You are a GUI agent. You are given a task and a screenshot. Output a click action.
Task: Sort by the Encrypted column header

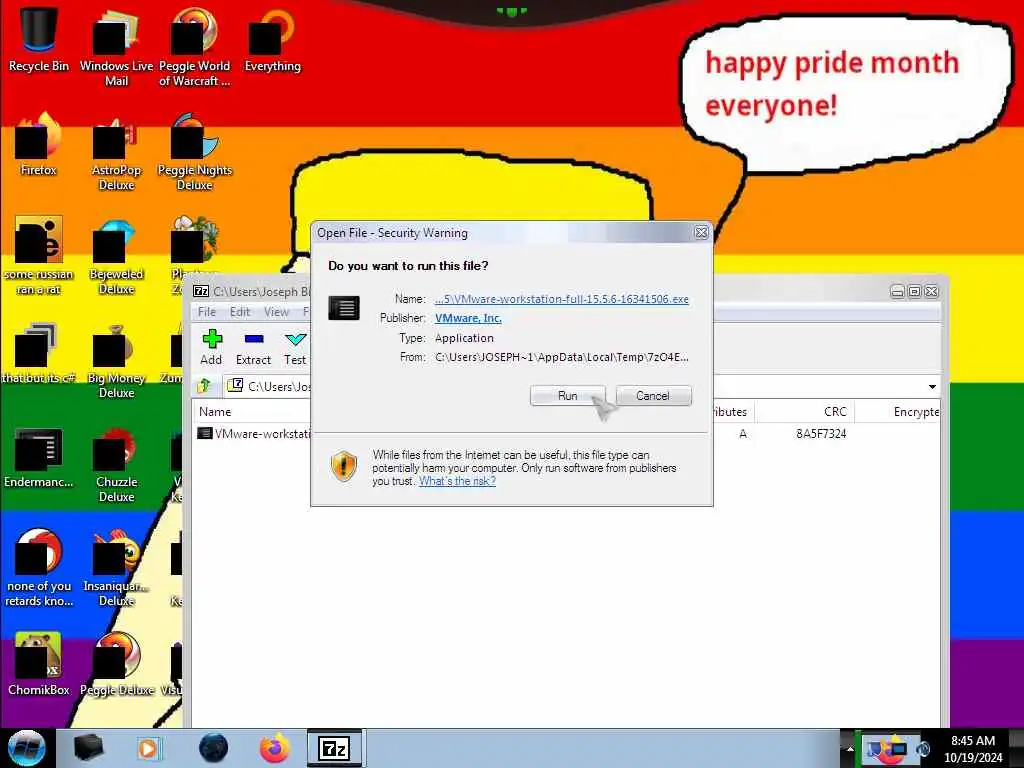(x=898, y=411)
